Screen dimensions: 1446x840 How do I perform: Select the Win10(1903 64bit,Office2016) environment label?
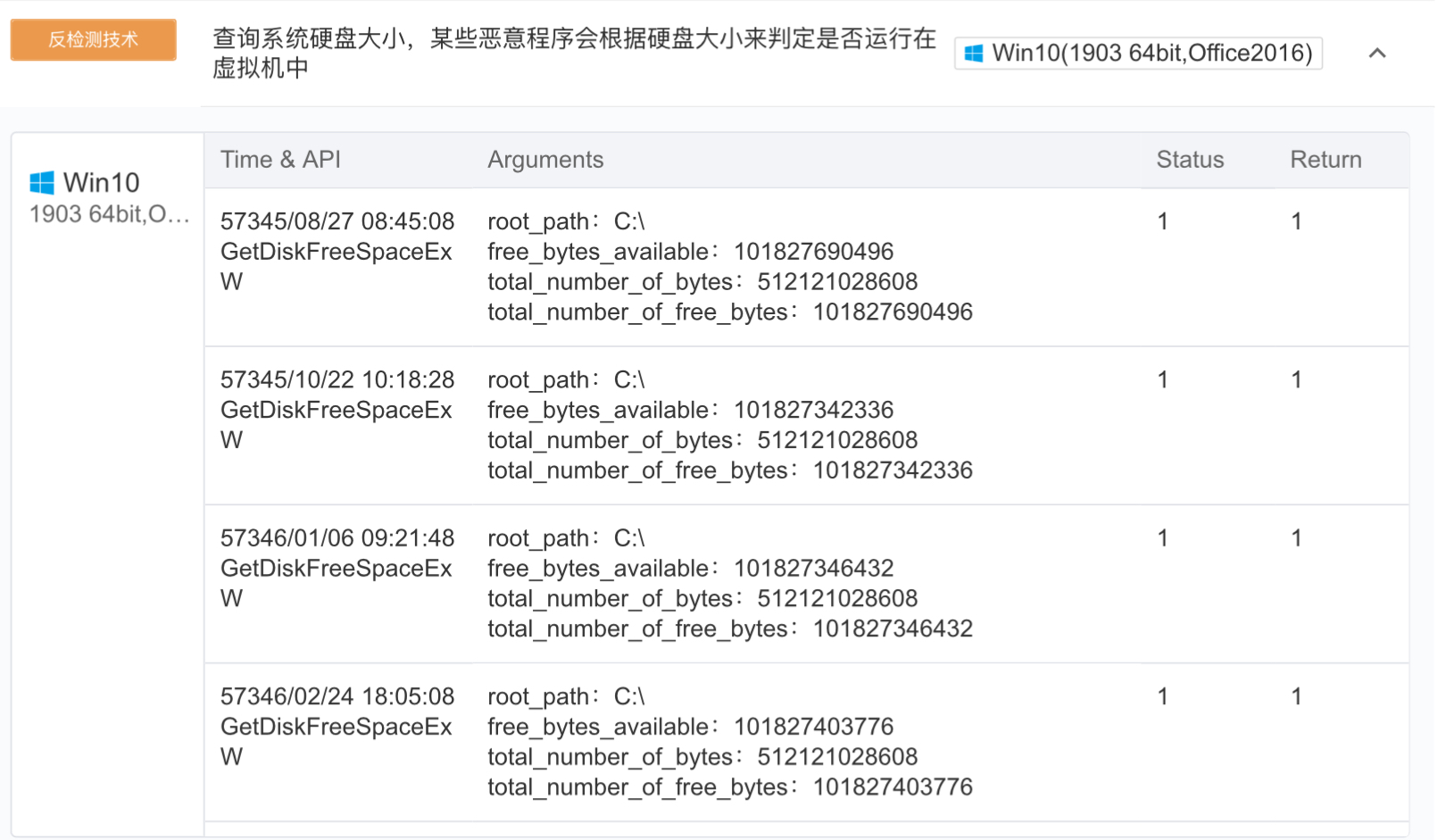pos(1151,54)
